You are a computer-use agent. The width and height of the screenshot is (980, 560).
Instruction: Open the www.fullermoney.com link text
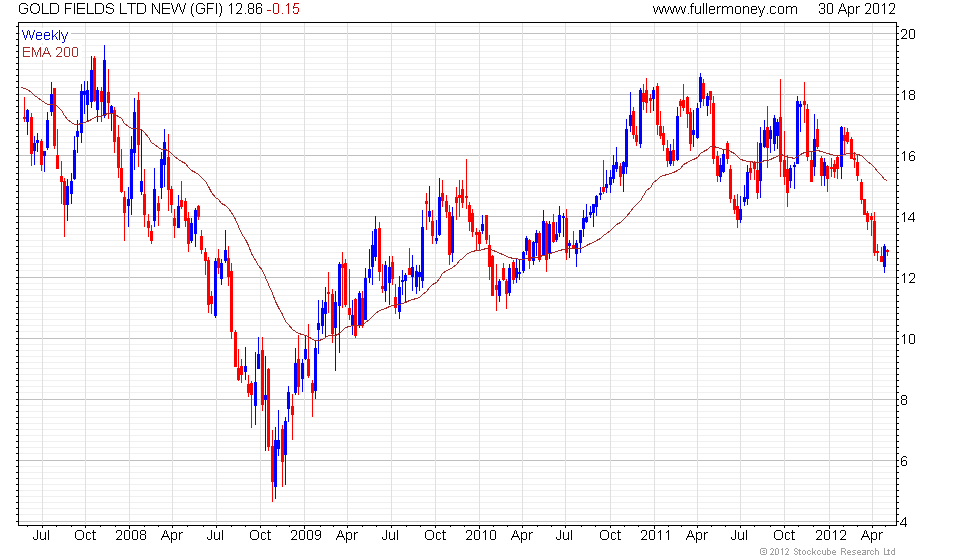coord(725,9)
